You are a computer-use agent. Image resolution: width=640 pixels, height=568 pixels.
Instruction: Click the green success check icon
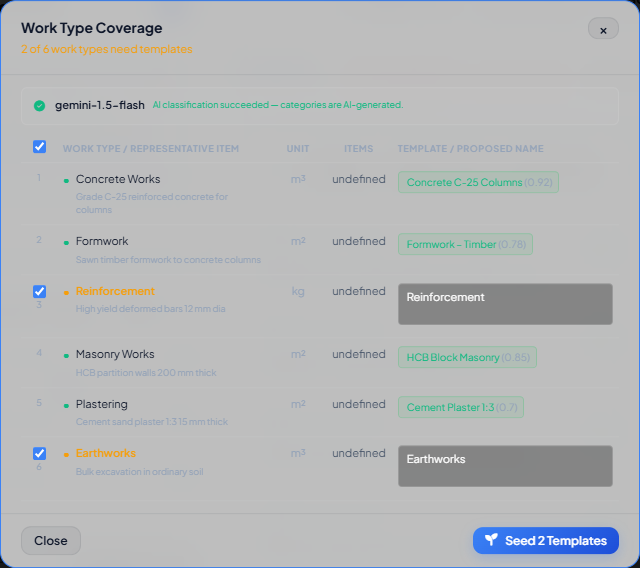(40, 106)
